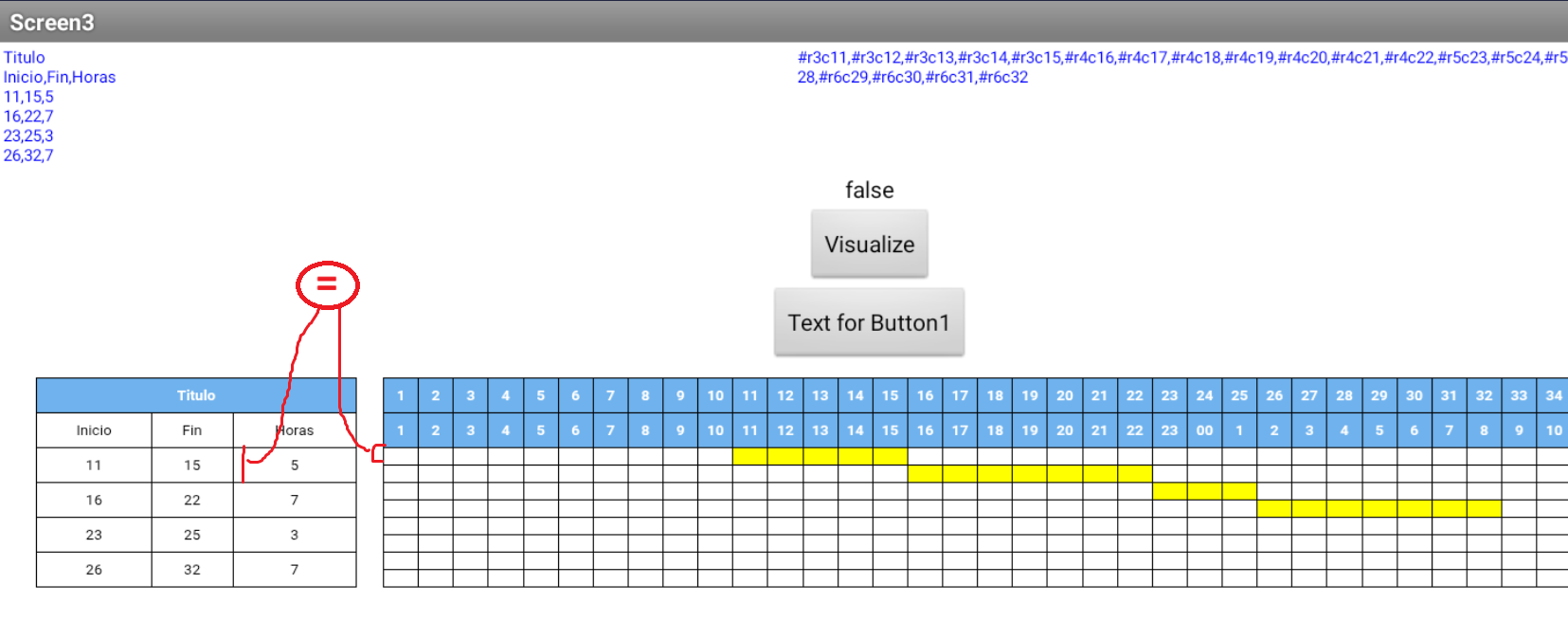The width and height of the screenshot is (1568, 621).
Task: Click the Fin column header cell
Action: pyautogui.click(x=192, y=430)
